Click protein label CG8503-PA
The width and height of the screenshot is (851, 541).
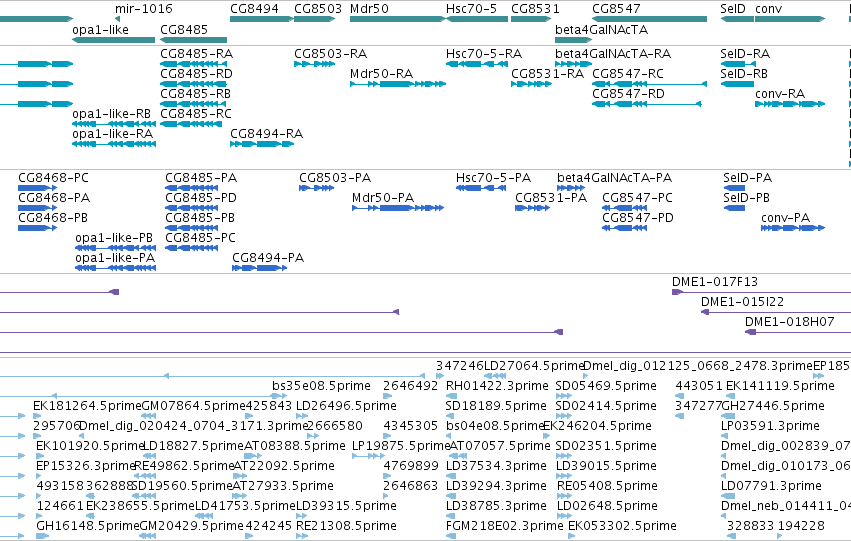tap(335, 178)
